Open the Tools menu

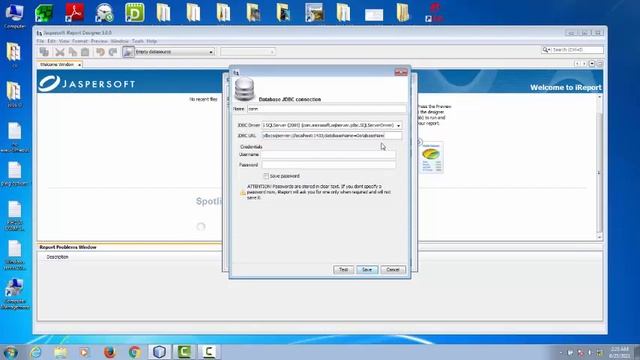[138, 41]
